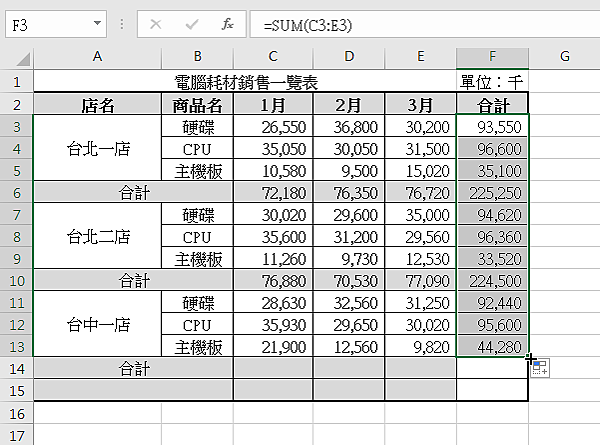Click the 合計 label in row 14
The width and height of the screenshot is (600, 445).
pyautogui.click(x=133, y=368)
